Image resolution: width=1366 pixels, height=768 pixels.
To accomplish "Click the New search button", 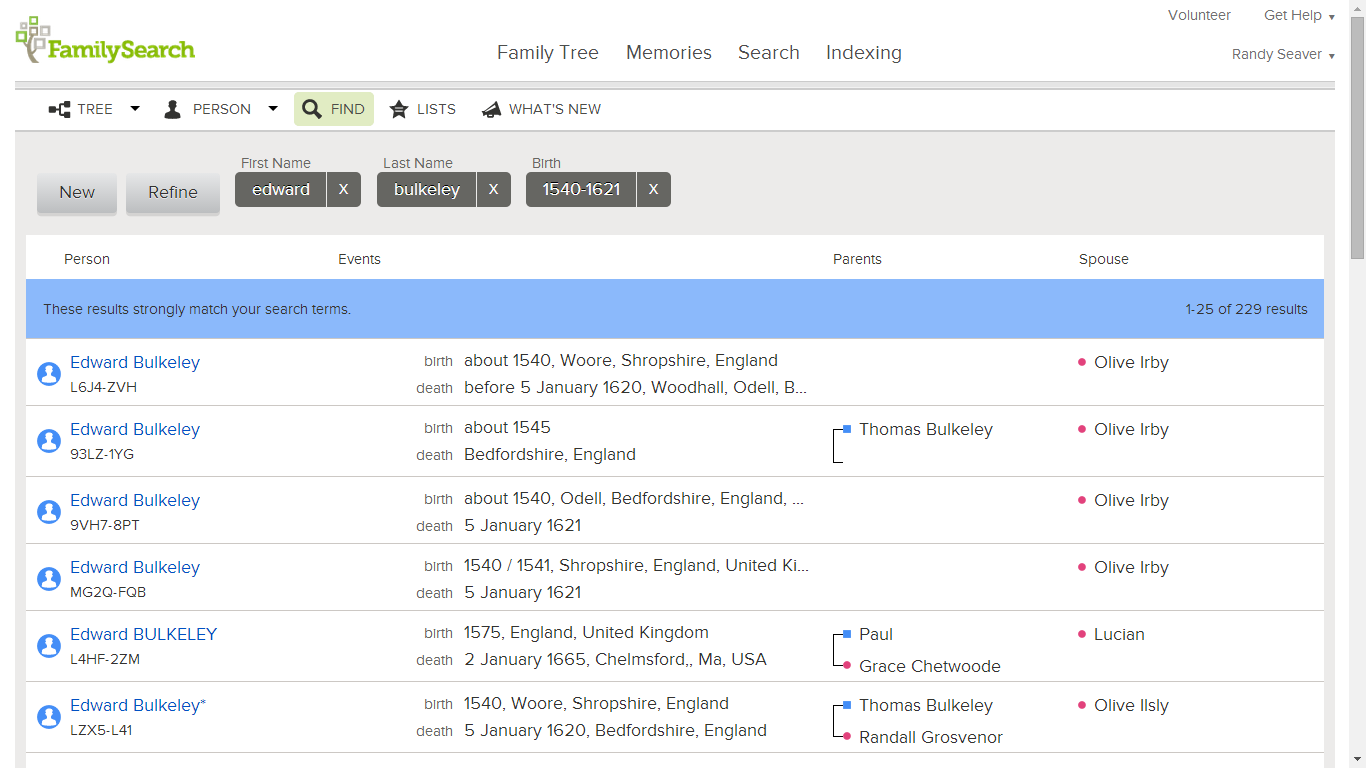I will coord(76,192).
